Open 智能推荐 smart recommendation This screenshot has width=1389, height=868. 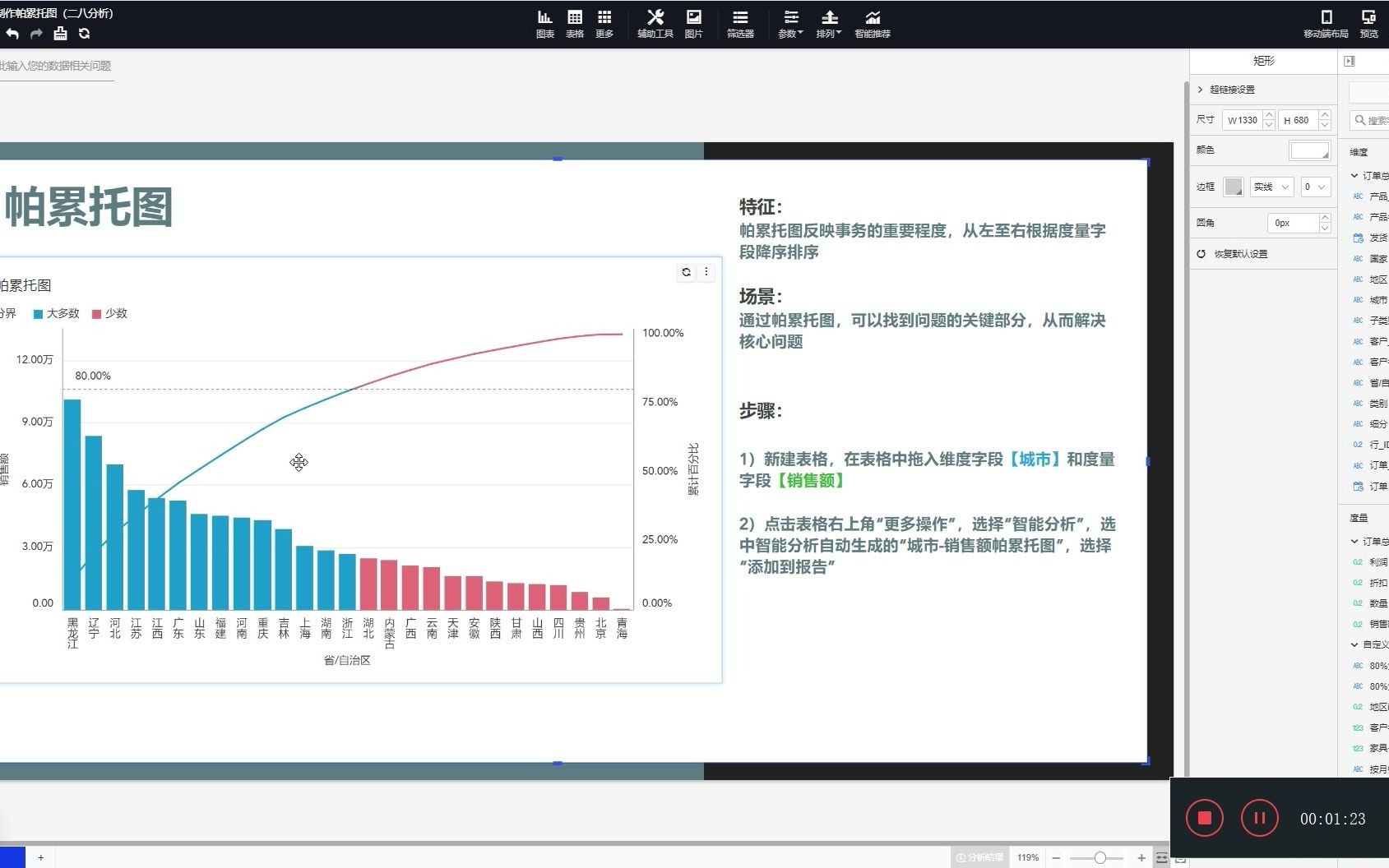click(873, 24)
